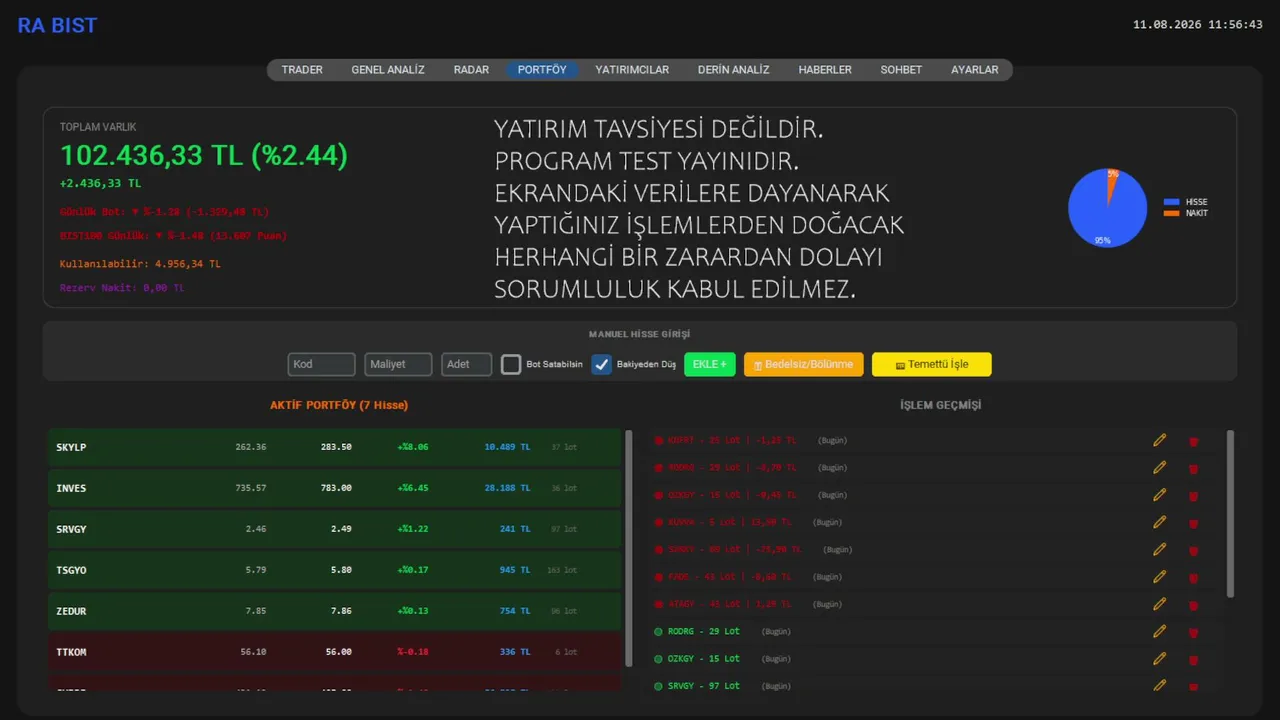Go to the RADAR tab
Viewport: 1280px width, 720px height.
tap(471, 70)
